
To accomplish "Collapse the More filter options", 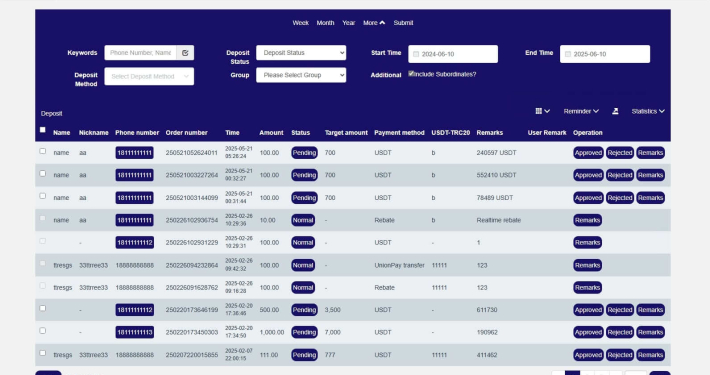I will click(x=374, y=23).
